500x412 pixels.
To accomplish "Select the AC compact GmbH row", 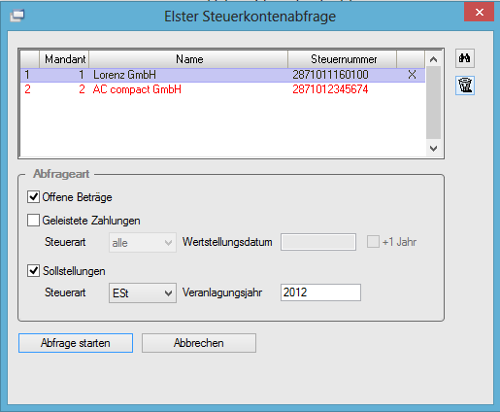I will point(223,89).
